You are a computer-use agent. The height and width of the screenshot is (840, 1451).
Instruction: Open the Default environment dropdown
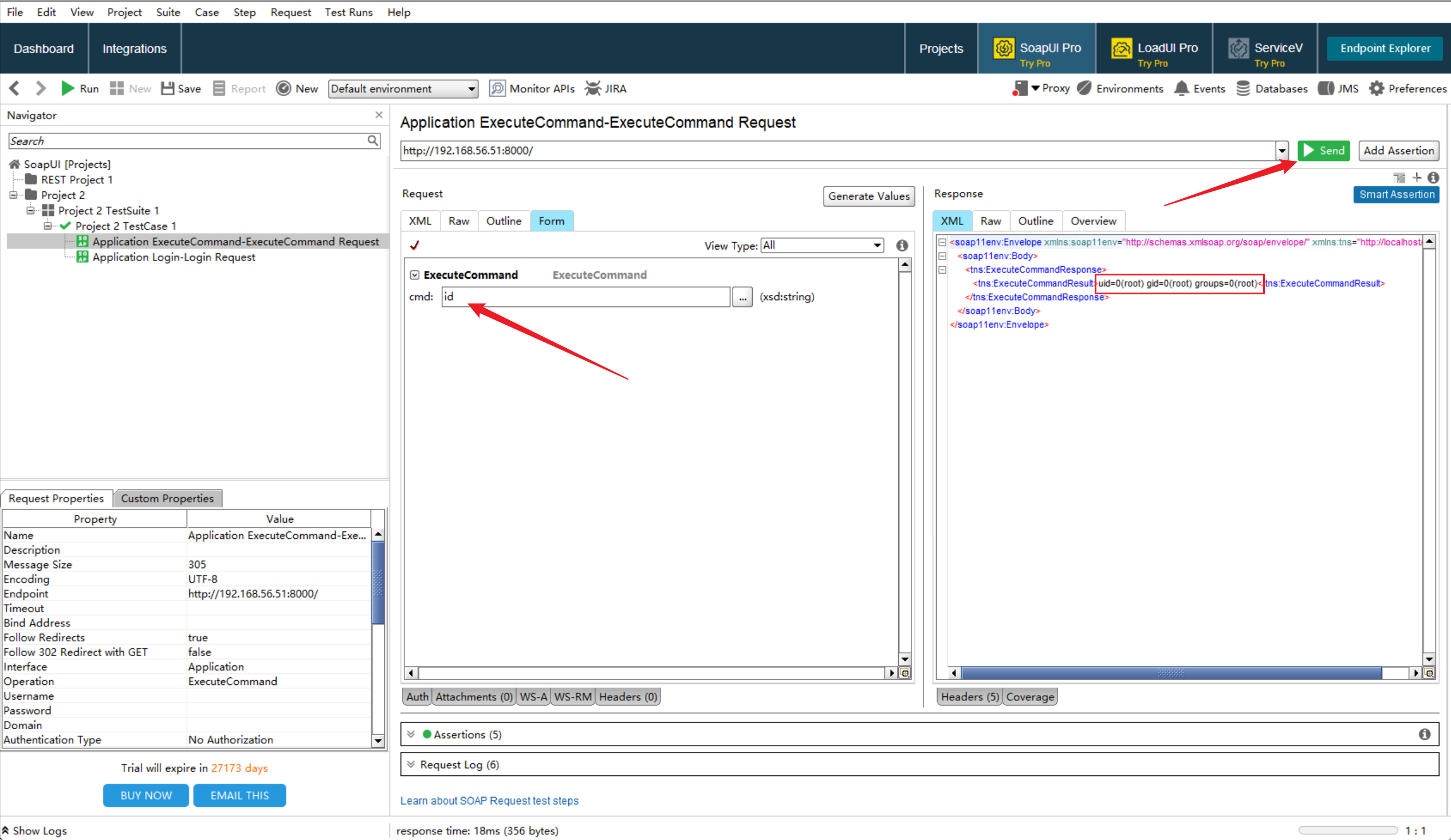(x=403, y=89)
